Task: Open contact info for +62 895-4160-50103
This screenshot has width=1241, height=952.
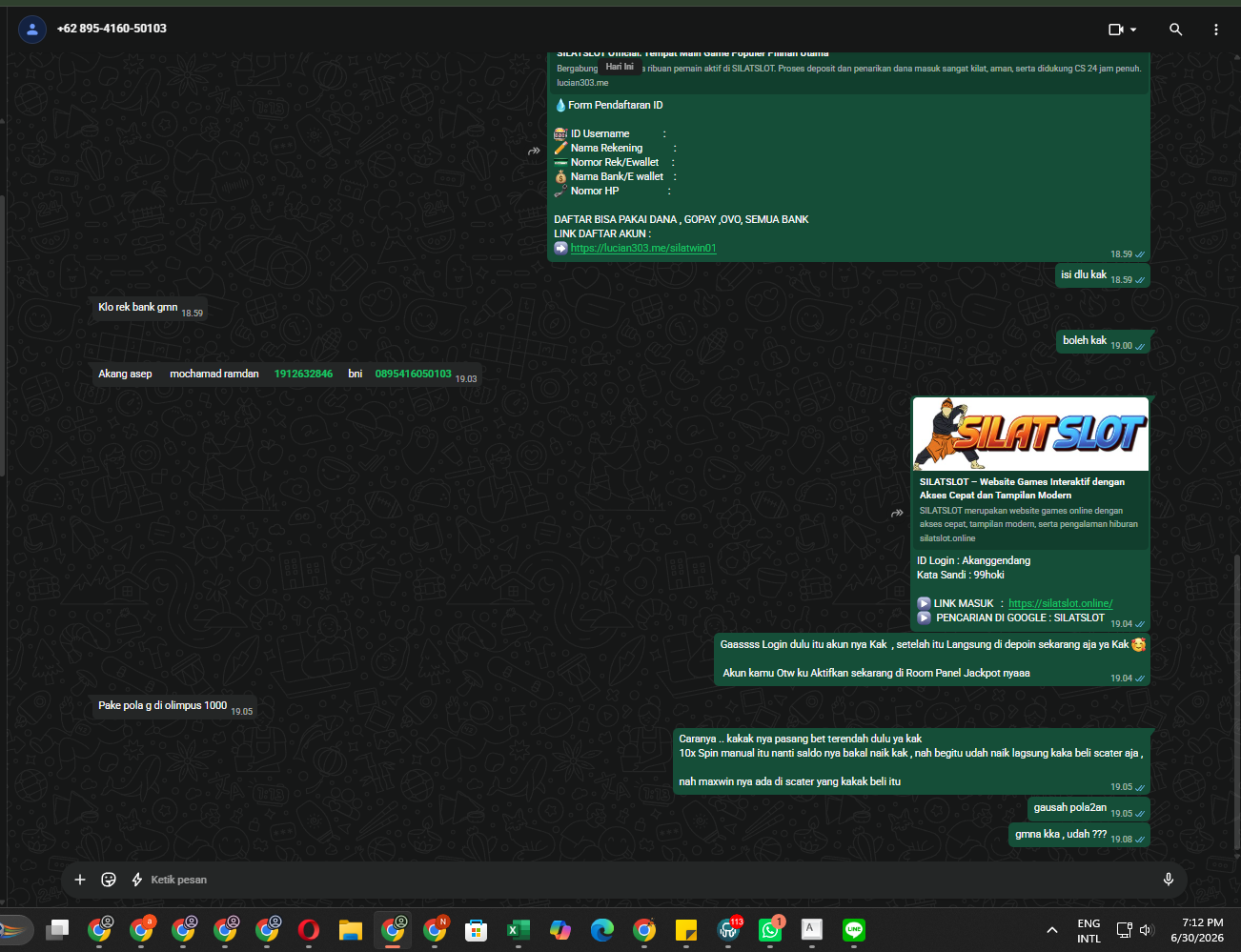Action: (112, 29)
